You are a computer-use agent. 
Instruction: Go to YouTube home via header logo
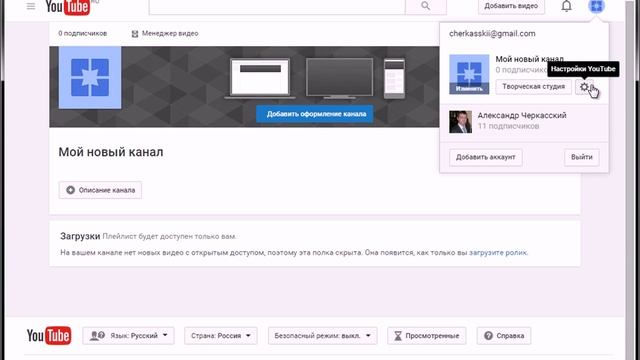point(68,7)
